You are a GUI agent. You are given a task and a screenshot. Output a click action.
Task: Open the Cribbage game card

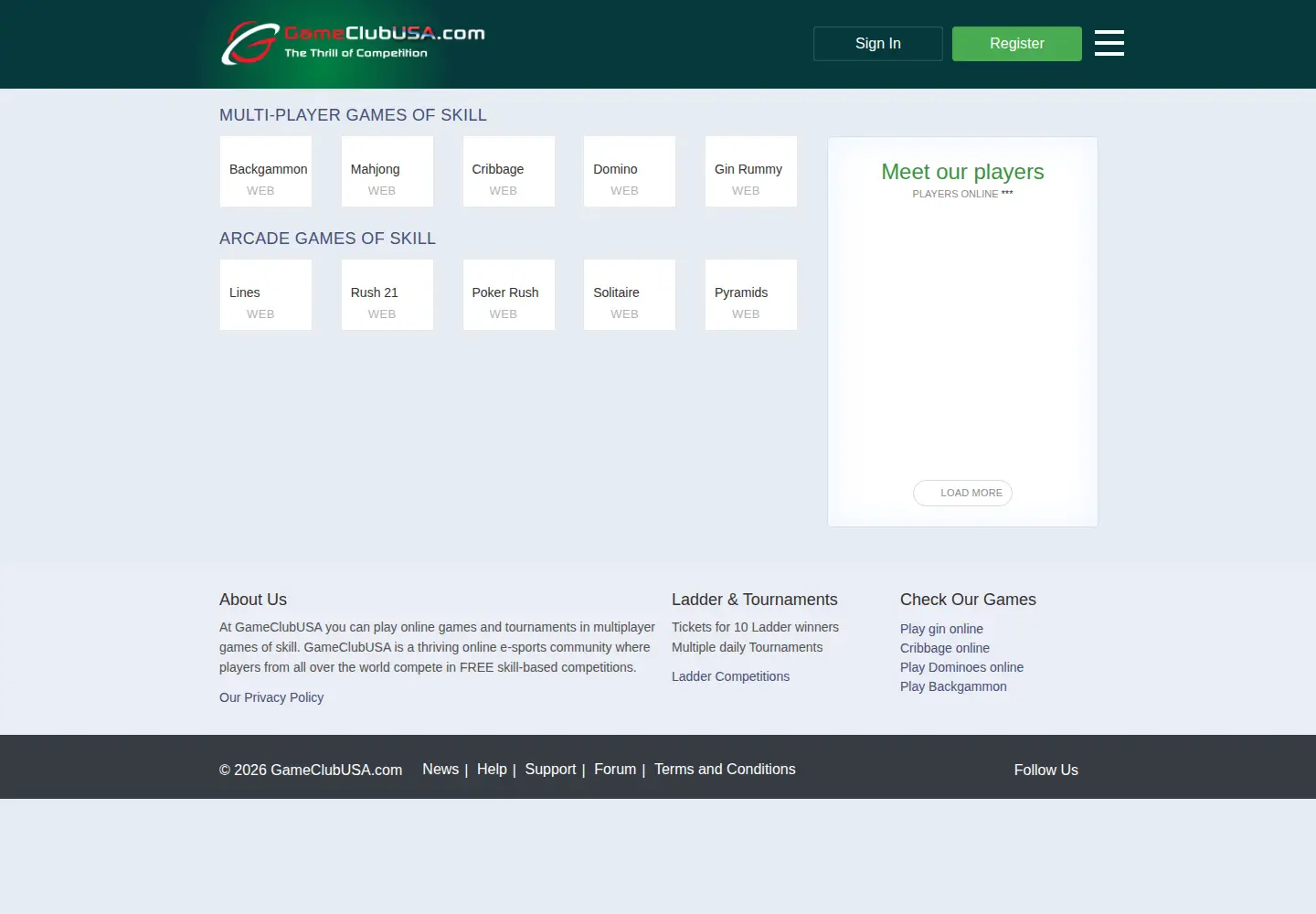(509, 171)
